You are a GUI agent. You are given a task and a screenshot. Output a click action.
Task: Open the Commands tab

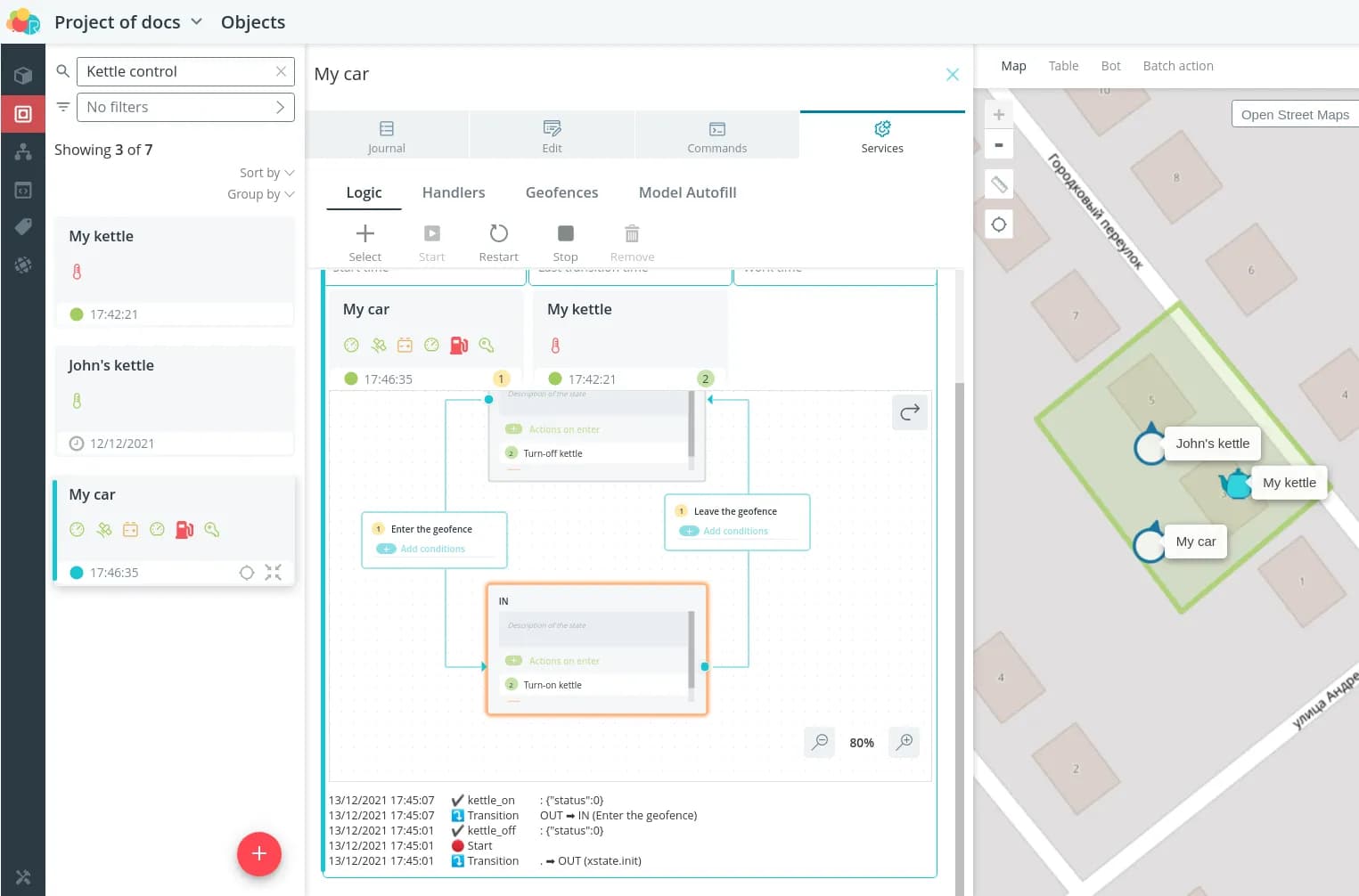716,136
